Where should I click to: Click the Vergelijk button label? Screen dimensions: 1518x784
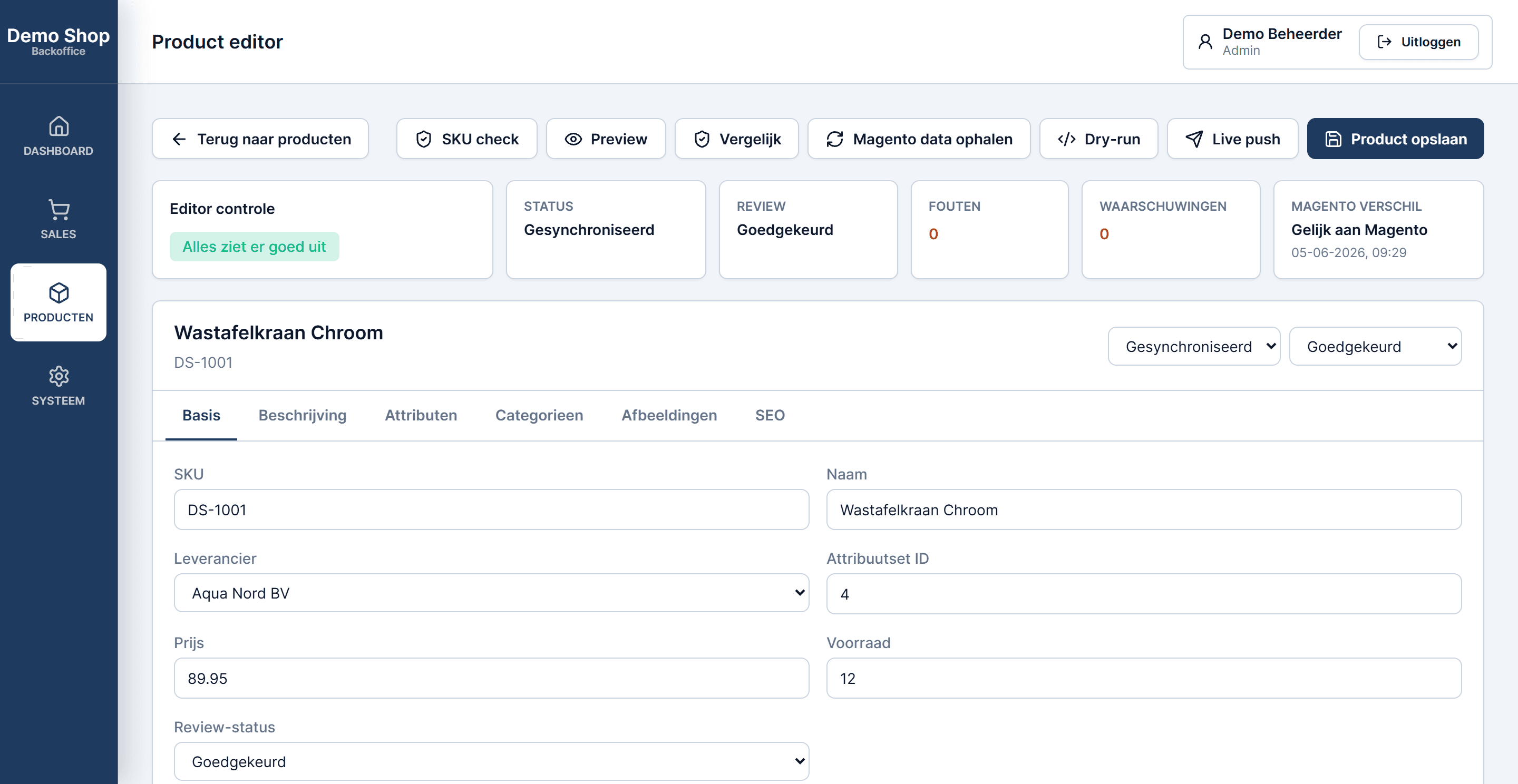(750, 139)
